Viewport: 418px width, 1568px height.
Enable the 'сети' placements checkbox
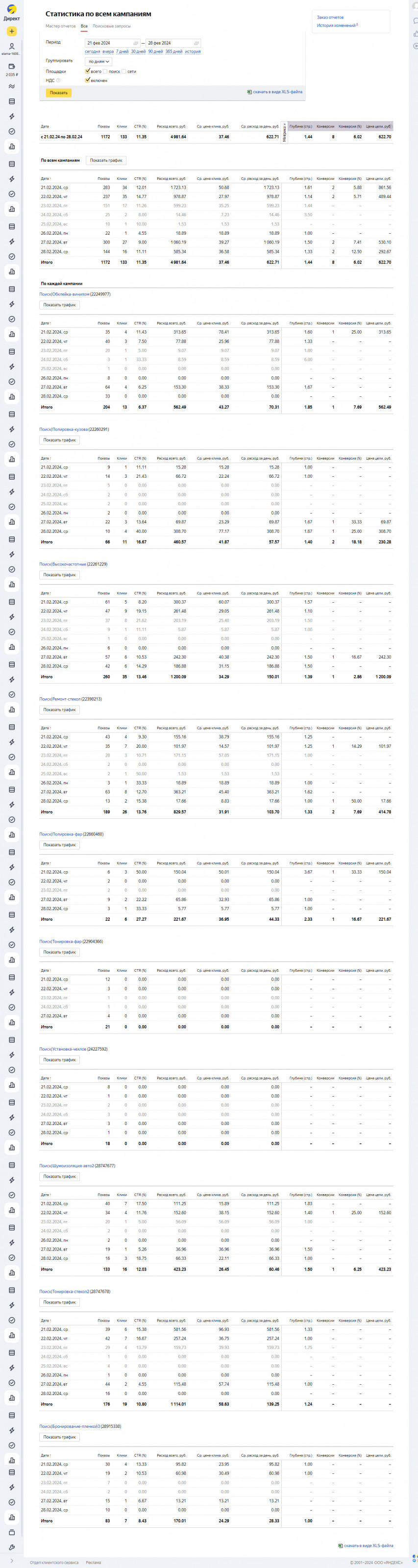[123, 71]
